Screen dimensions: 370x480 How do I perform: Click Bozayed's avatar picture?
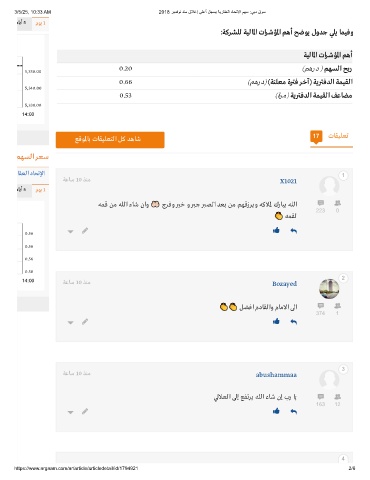329,288
